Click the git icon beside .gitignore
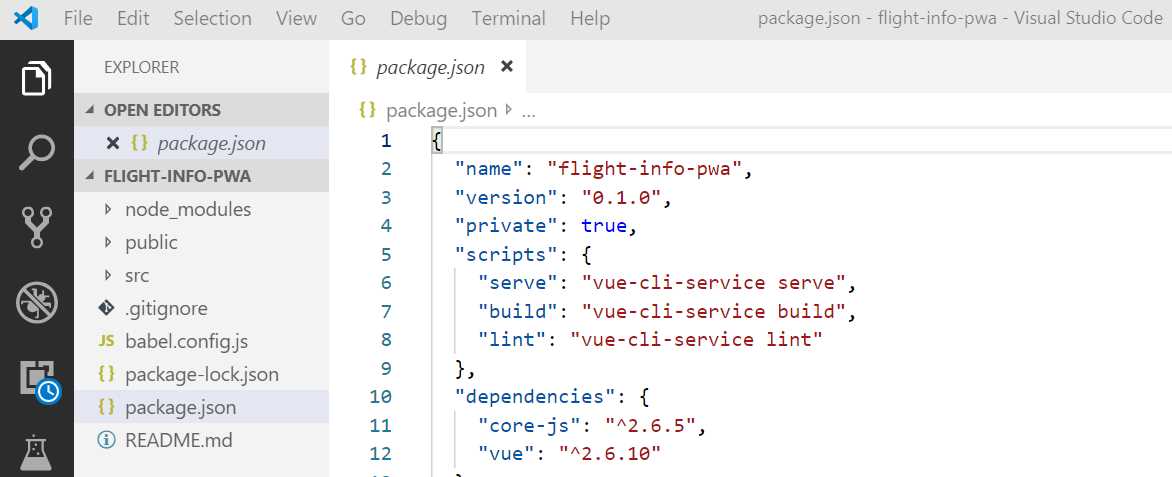The image size is (1172, 477). (x=107, y=308)
